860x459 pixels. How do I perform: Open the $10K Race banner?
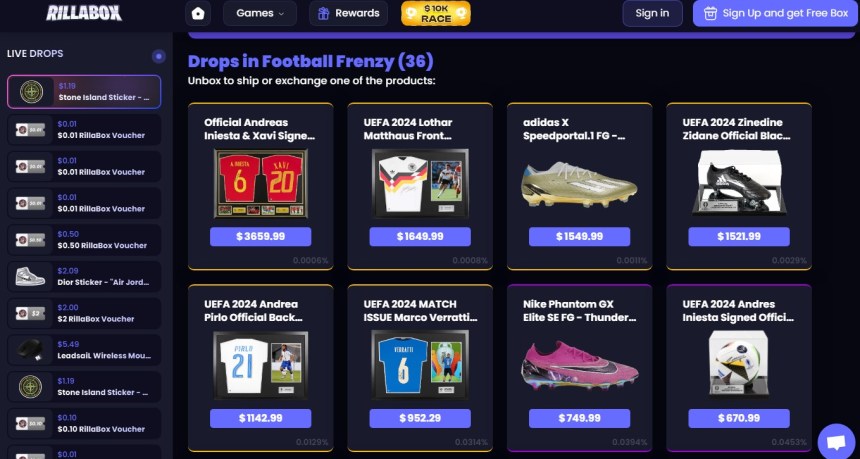tap(435, 14)
